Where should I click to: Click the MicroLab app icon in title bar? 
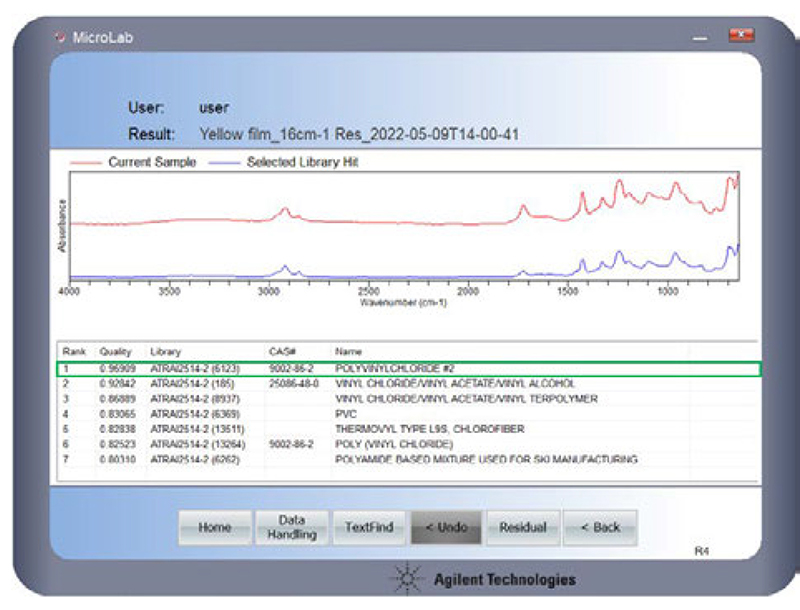[61, 37]
